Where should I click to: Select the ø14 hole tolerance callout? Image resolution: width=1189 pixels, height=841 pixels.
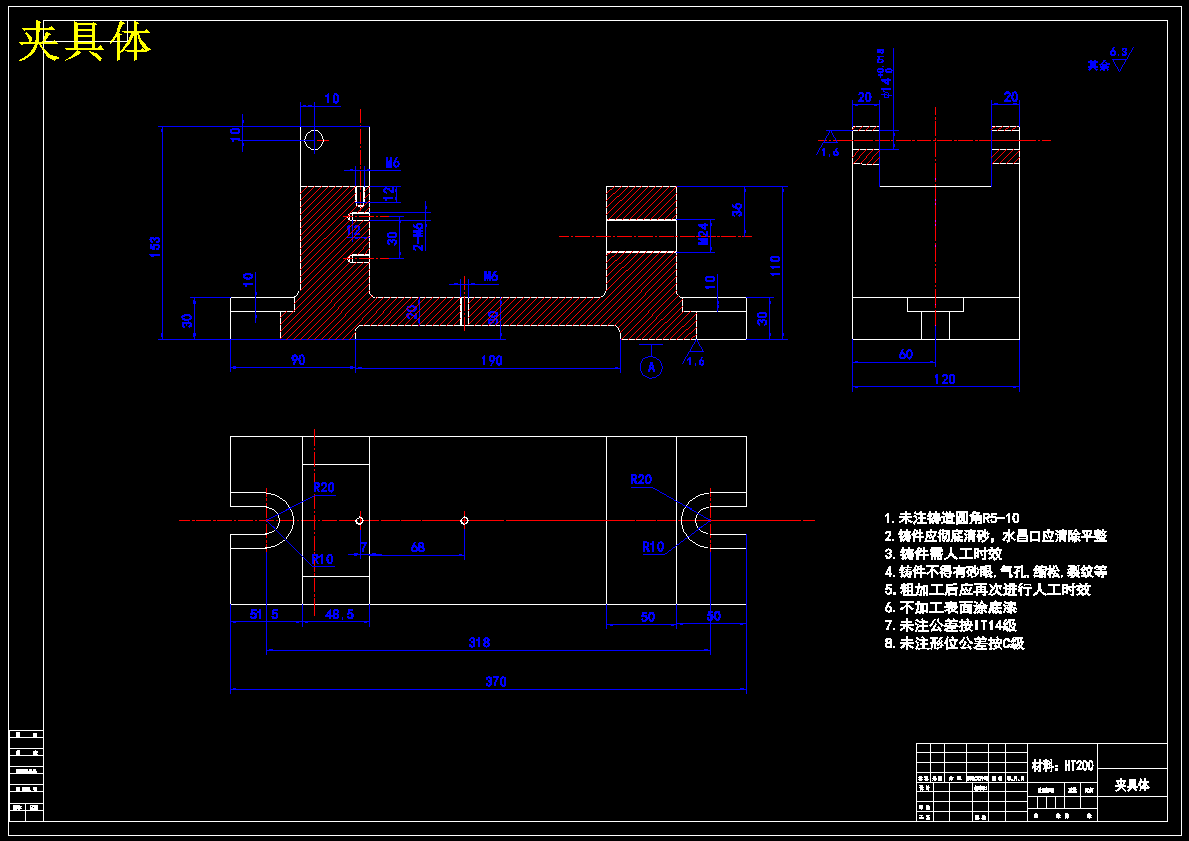pyautogui.click(x=883, y=75)
